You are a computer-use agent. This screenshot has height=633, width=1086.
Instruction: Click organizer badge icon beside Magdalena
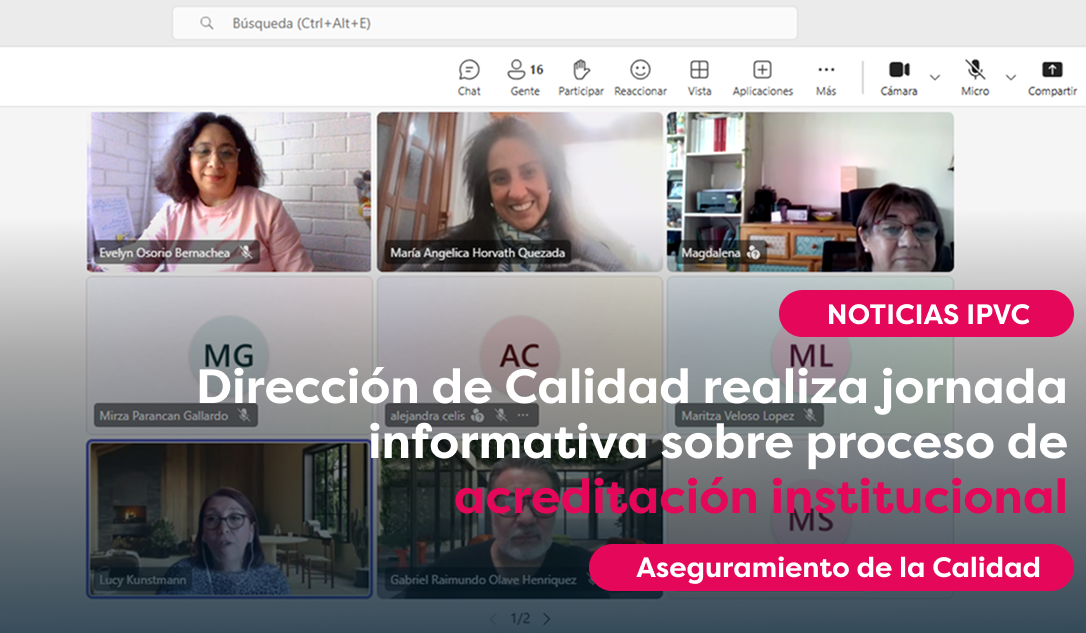click(x=754, y=254)
